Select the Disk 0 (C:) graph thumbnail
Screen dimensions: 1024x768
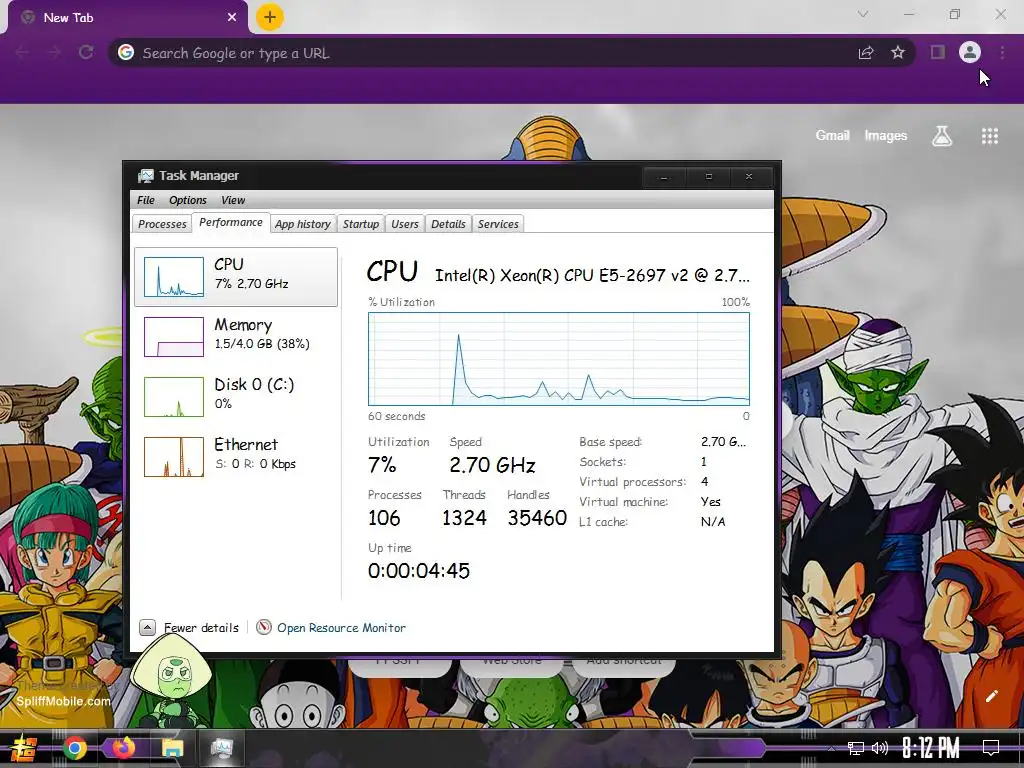tap(174, 397)
